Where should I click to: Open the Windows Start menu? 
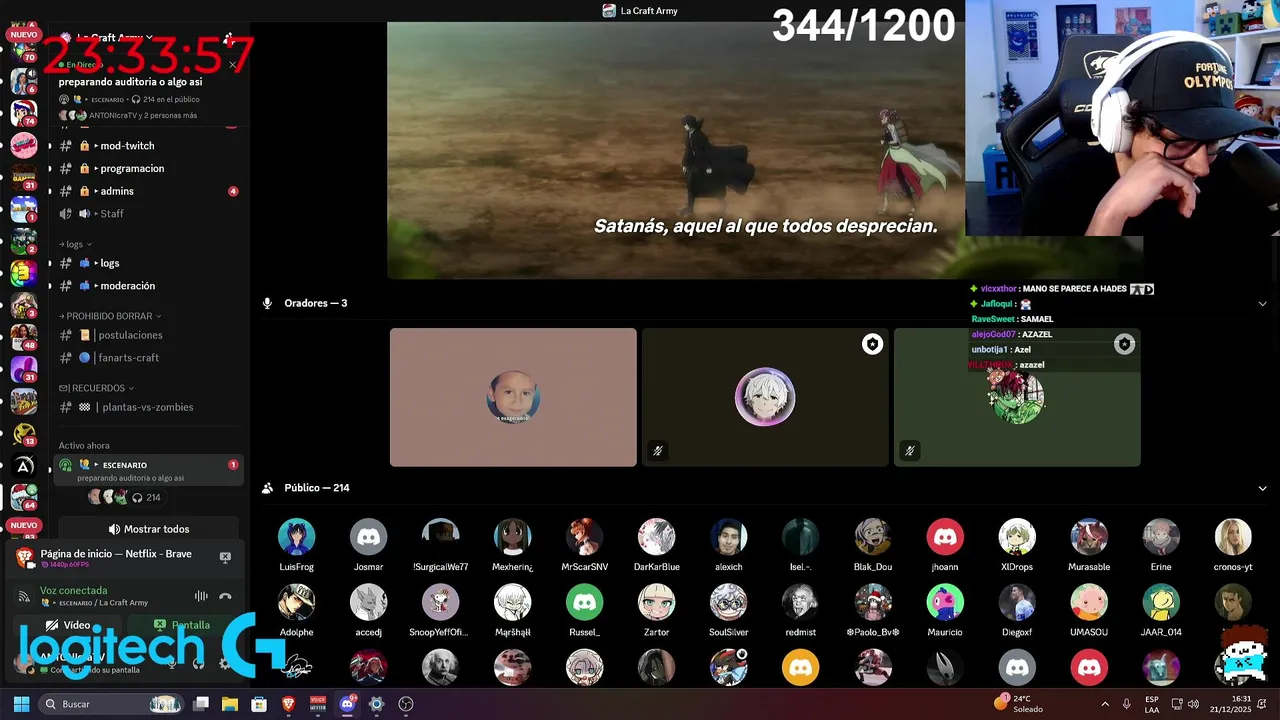click(21, 704)
